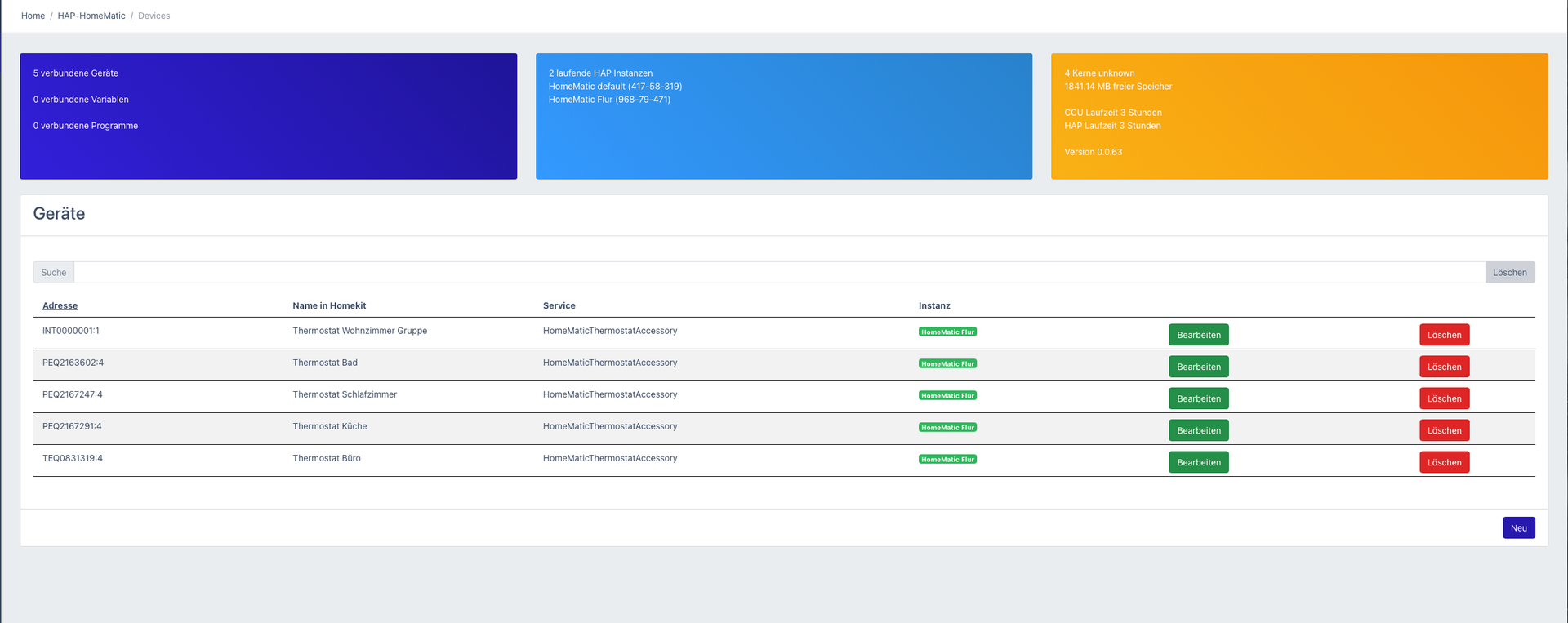This screenshot has width=1568, height=623.
Task: Click the Home breadcrumb link
Action: [x=33, y=16]
